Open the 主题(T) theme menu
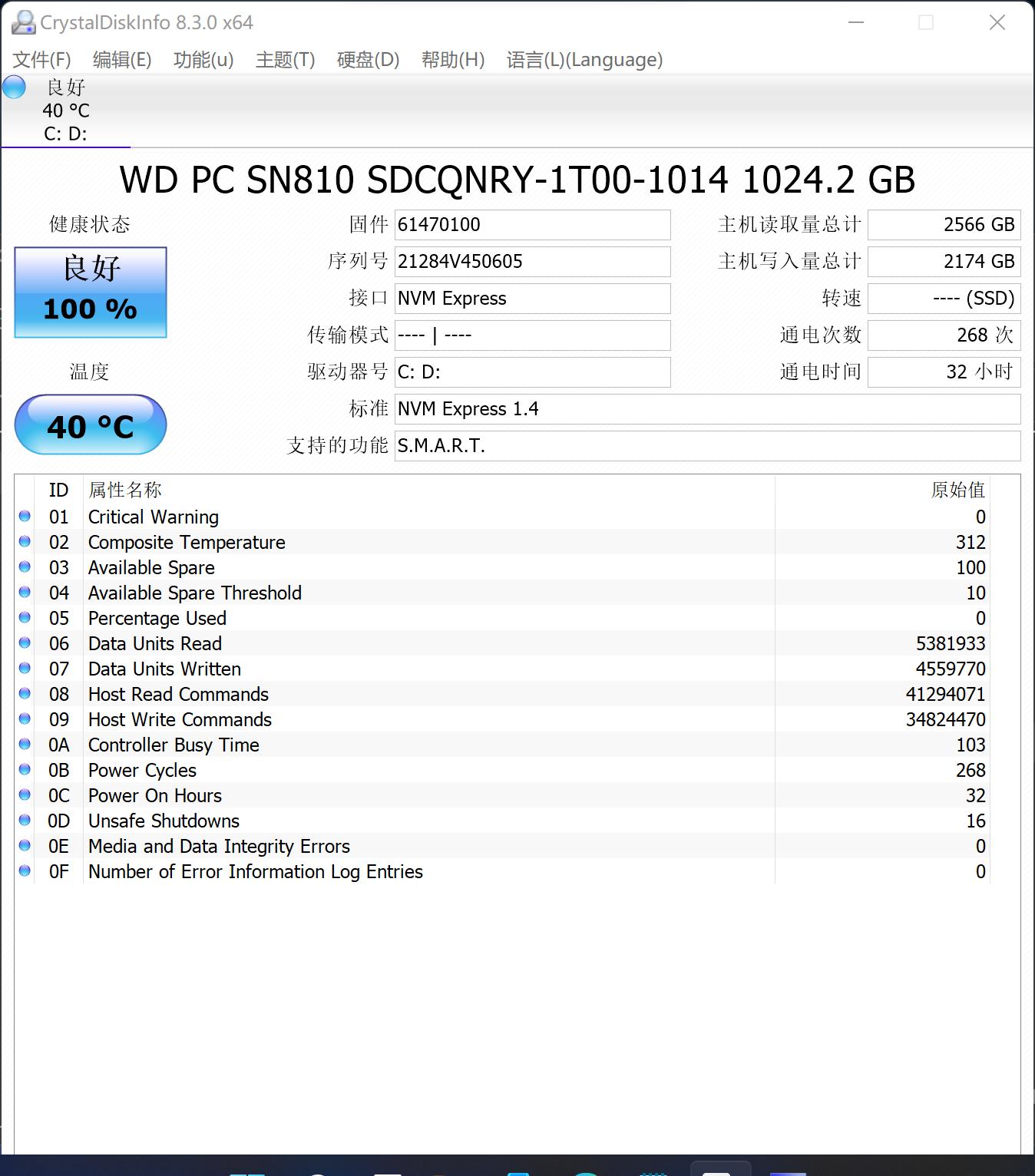 [x=284, y=59]
